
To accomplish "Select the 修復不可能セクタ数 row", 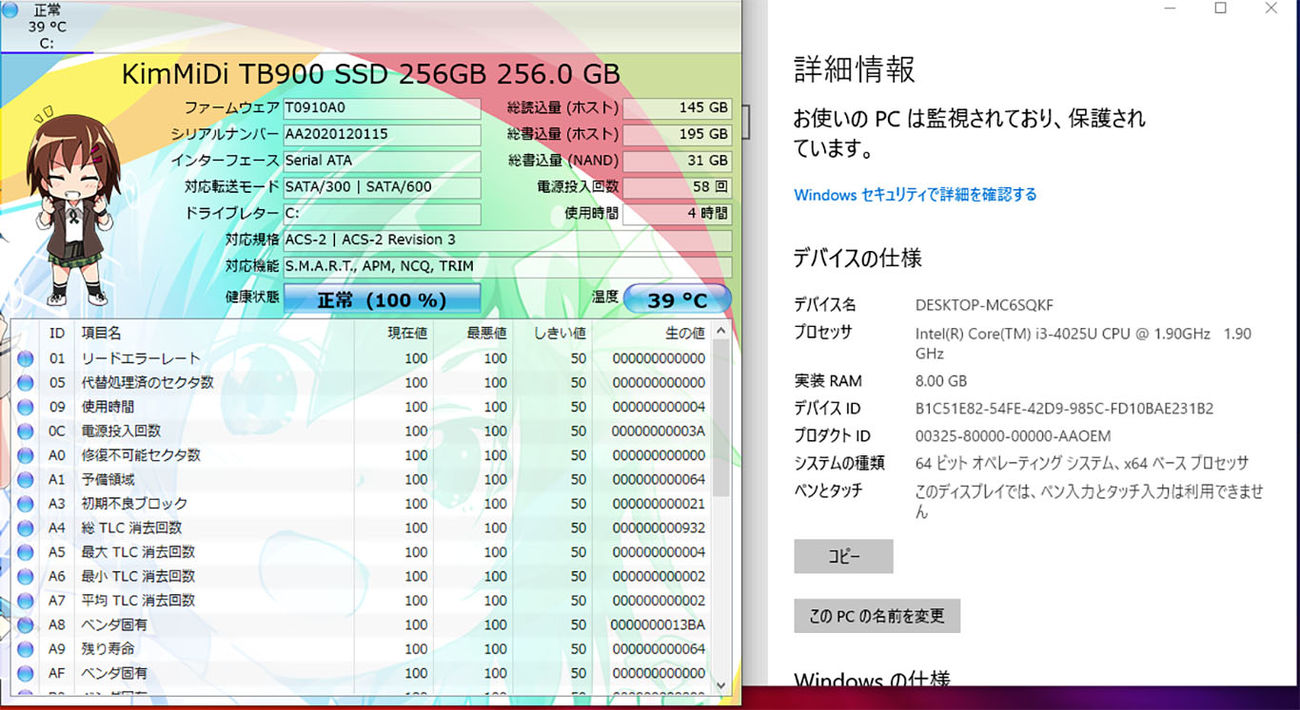I will (362, 455).
